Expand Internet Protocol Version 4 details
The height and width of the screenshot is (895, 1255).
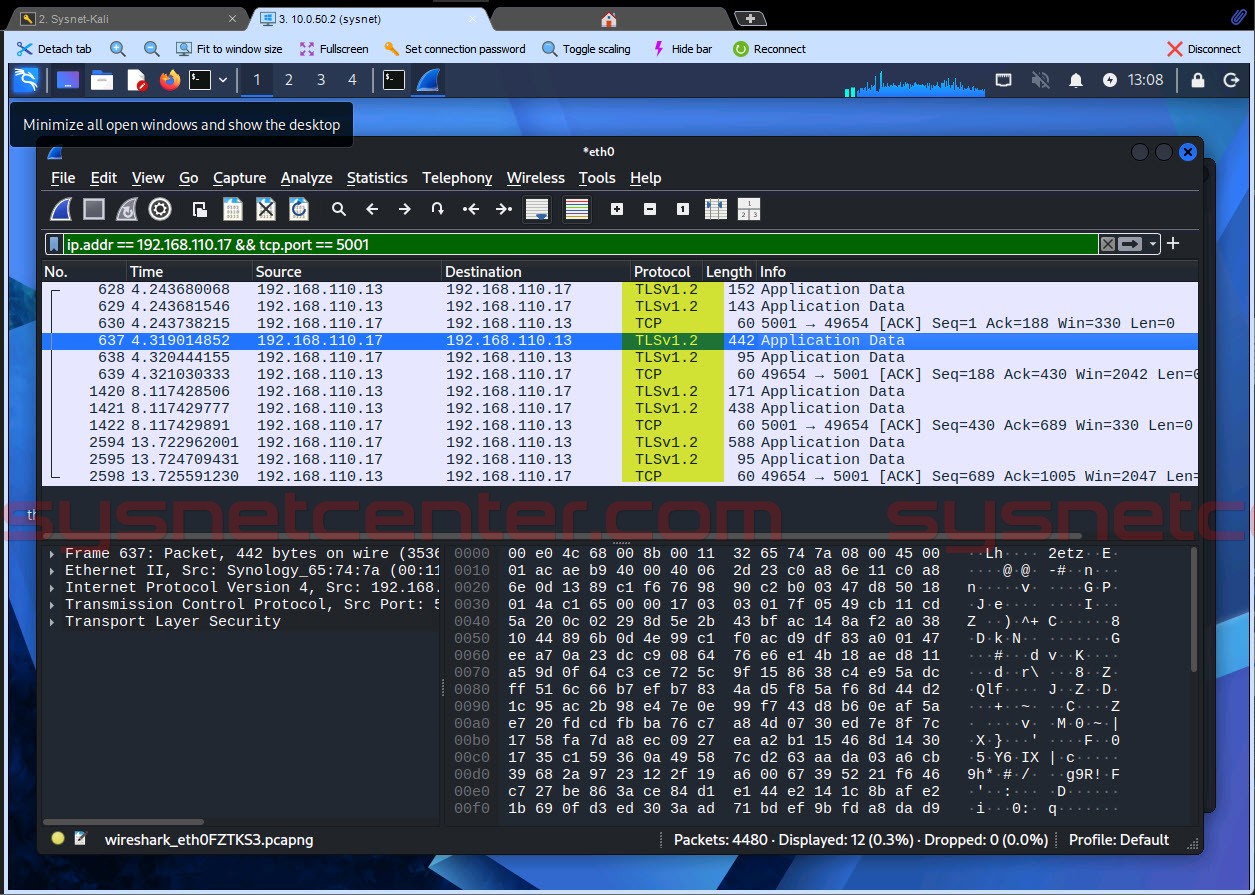pyautogui.click(x=52, y=587)
